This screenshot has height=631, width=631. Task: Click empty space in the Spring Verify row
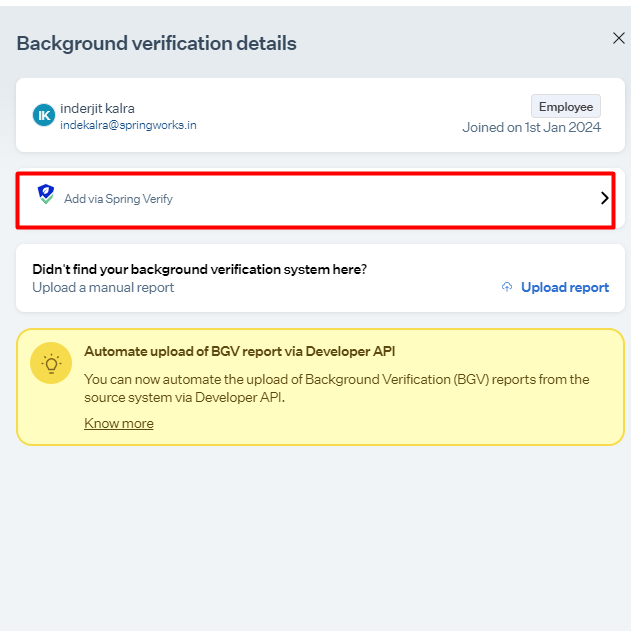[x=380, y=199]
